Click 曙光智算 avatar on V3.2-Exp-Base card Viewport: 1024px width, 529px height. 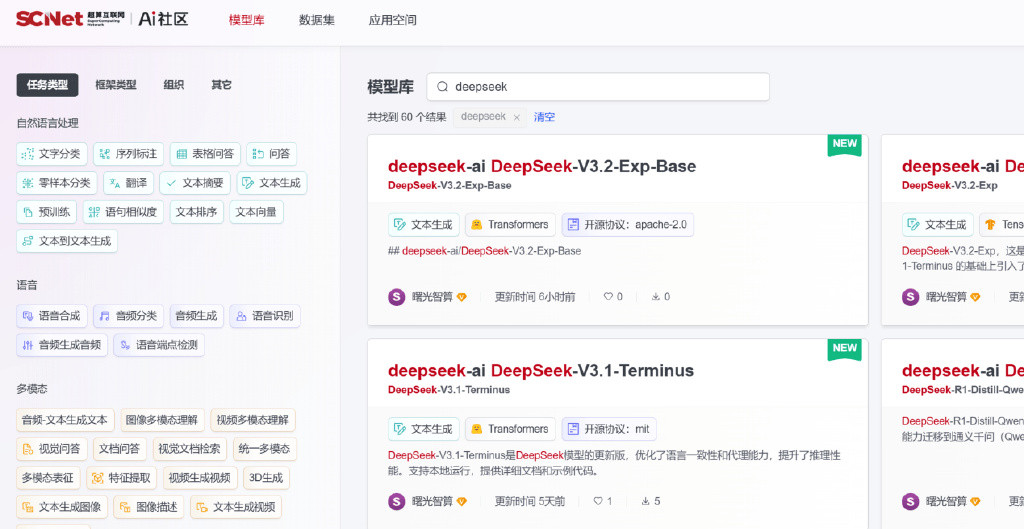tap(396, 297)
